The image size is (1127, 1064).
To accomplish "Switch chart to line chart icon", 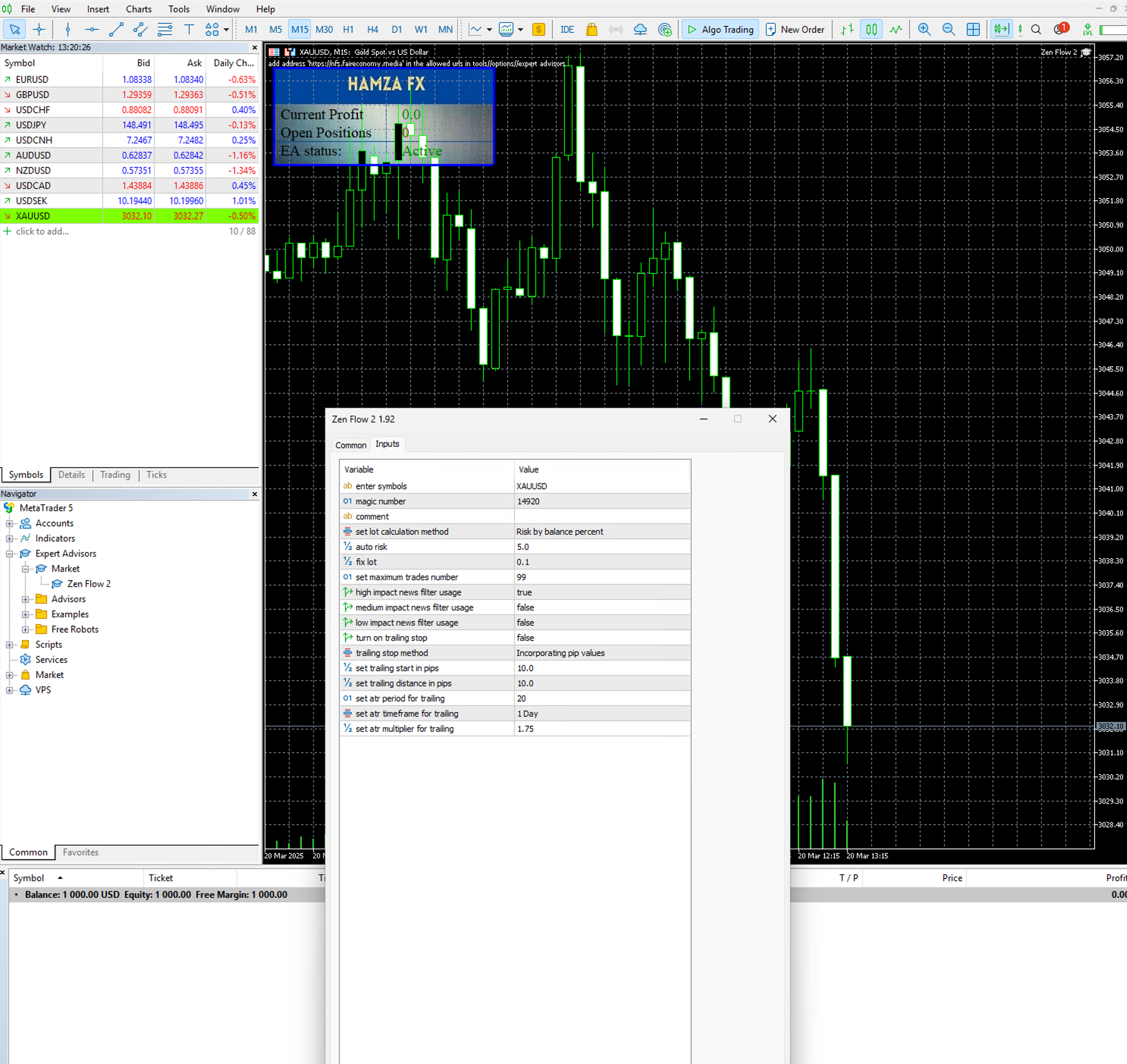I will (896, 30).
